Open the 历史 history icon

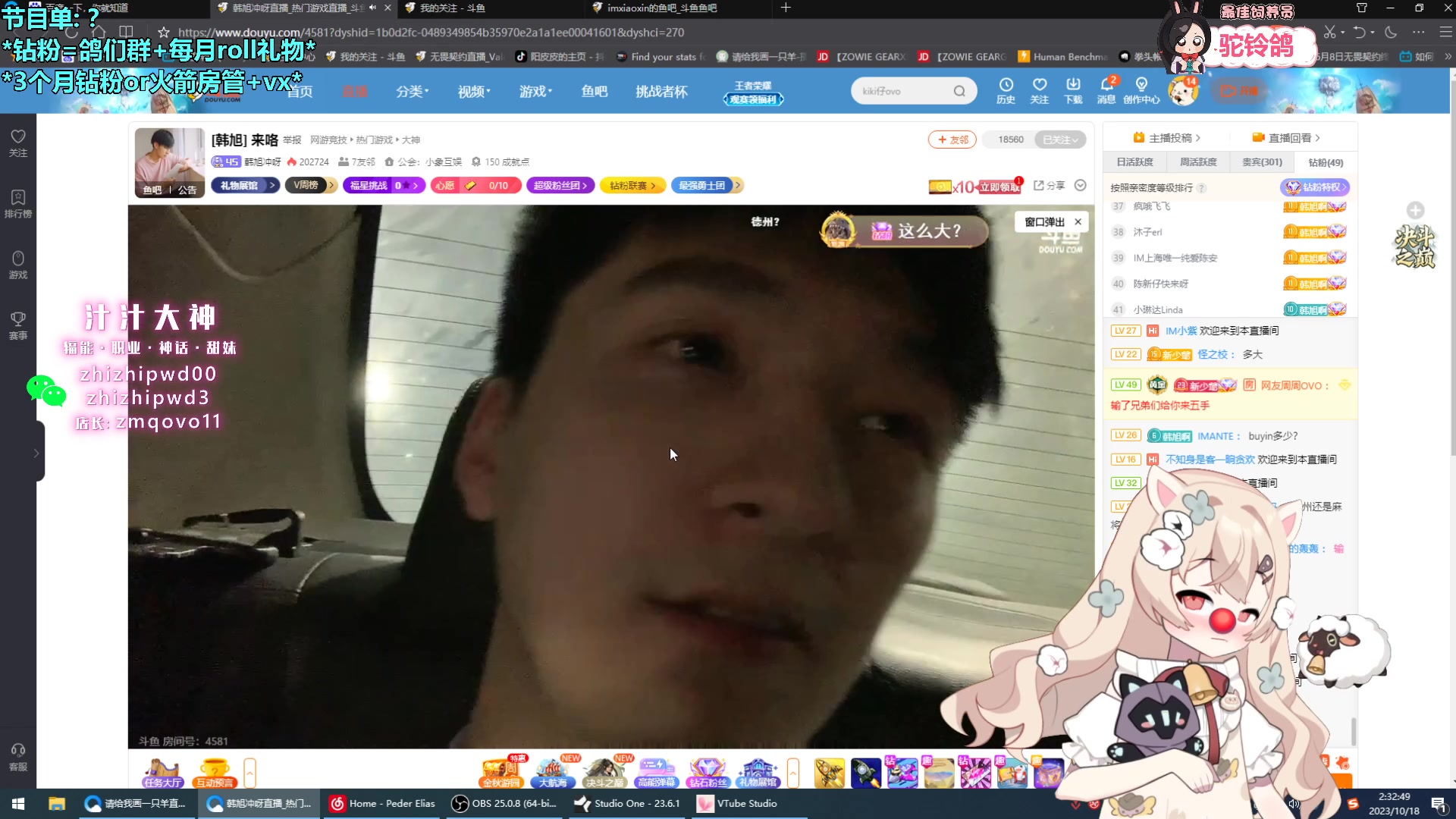pos(1006,90)
